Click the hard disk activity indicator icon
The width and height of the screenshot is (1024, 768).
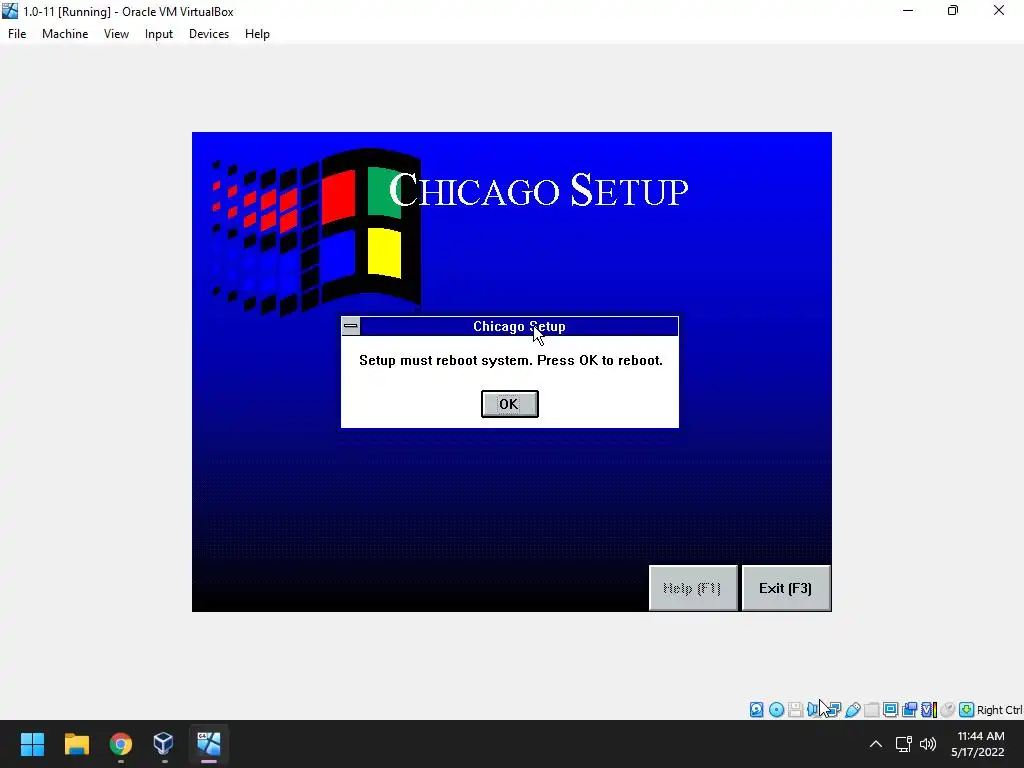(x=756, y=710)
